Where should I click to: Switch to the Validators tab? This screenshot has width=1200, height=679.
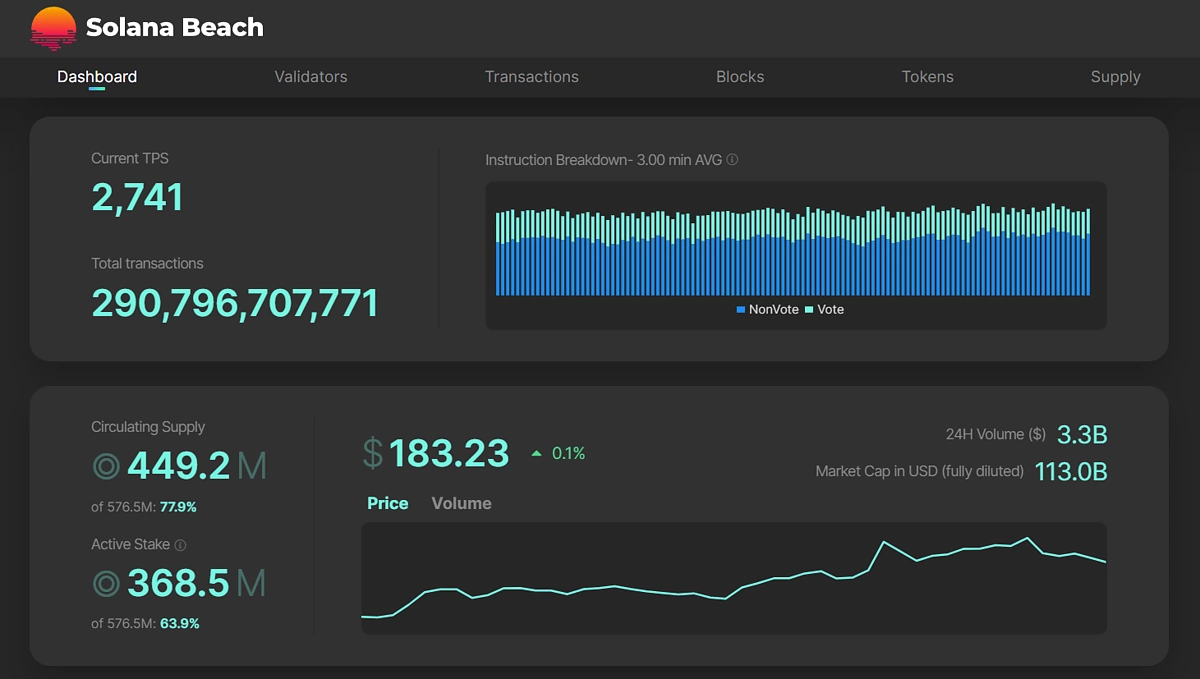click(x=311, y=77)
